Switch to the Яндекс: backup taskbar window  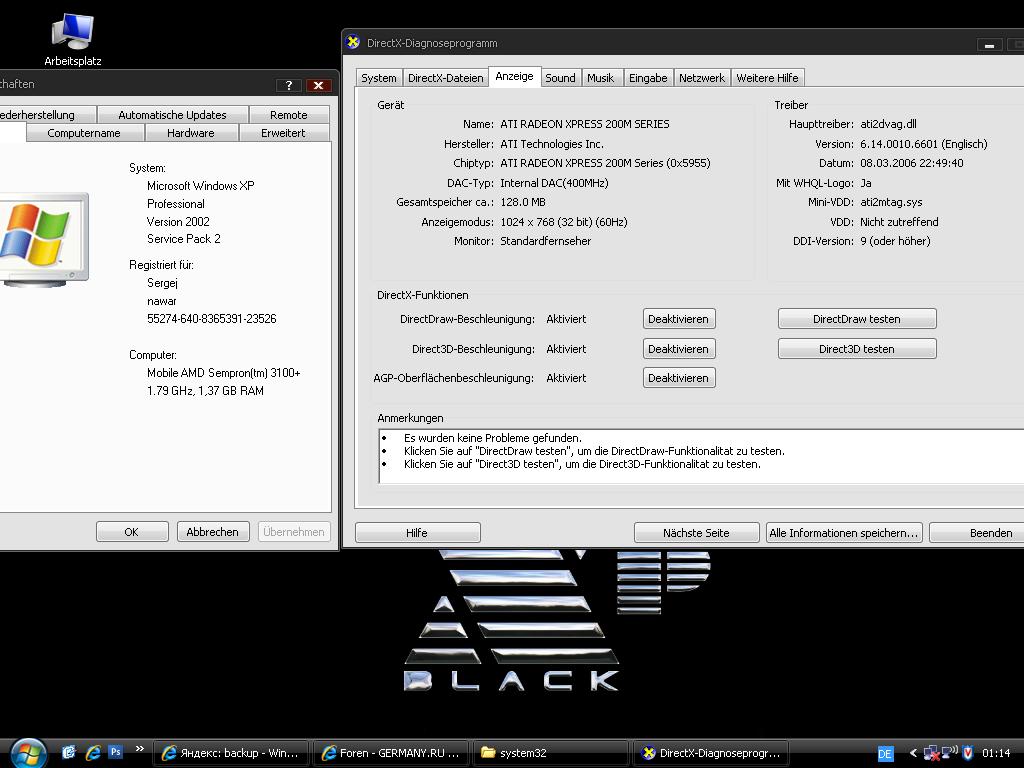click(x=231, y=753)
